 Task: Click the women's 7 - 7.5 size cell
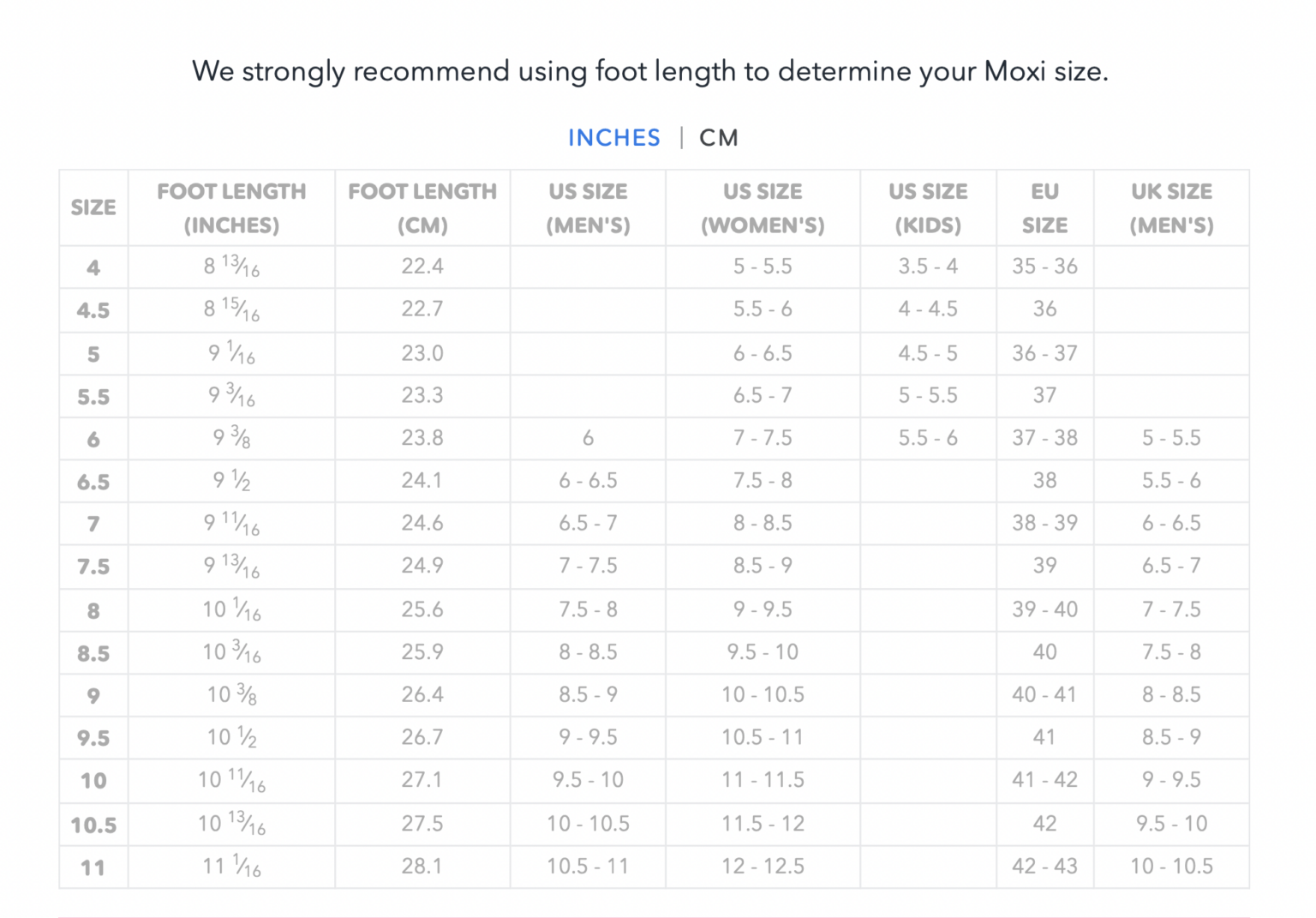[763, 438]
